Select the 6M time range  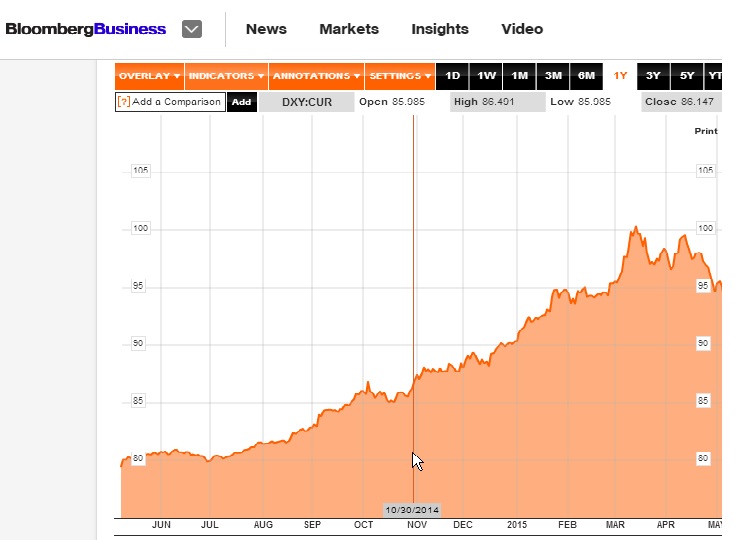click(x=586, y=76)
